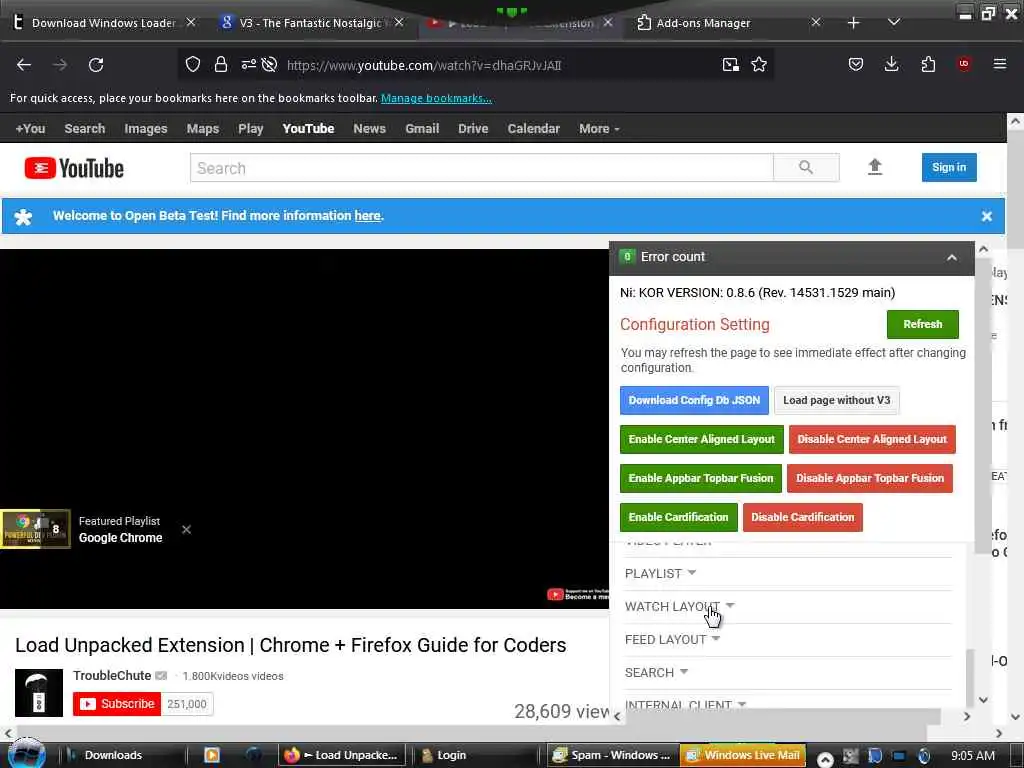This screenshot has height=768, width=1024.
Task: Expand the WATCH LAYOUT settings section
Action: tap(679, 607)
